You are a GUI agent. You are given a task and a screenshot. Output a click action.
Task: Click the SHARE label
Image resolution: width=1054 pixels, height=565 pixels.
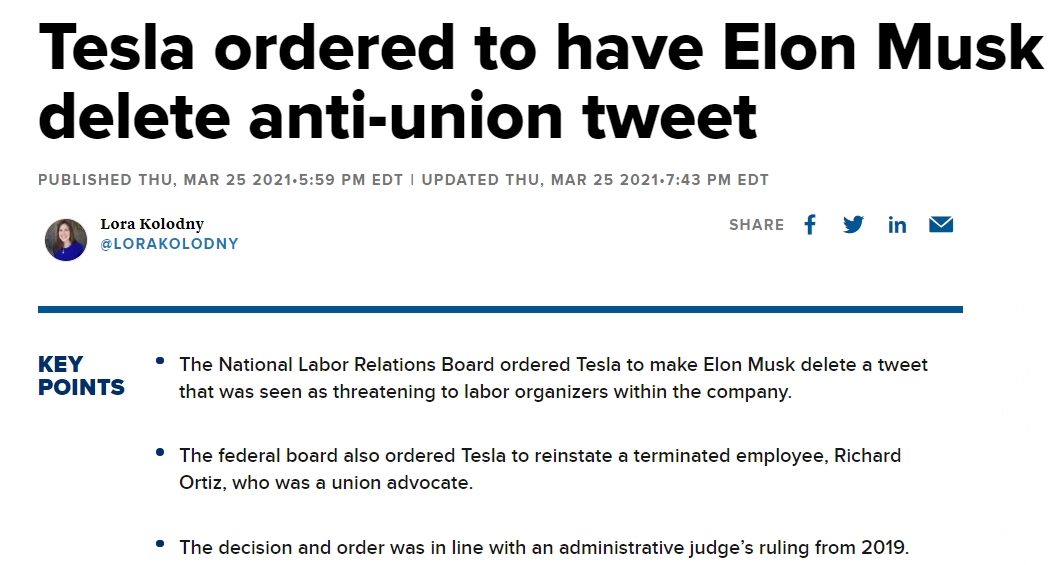tap(757, 225)
